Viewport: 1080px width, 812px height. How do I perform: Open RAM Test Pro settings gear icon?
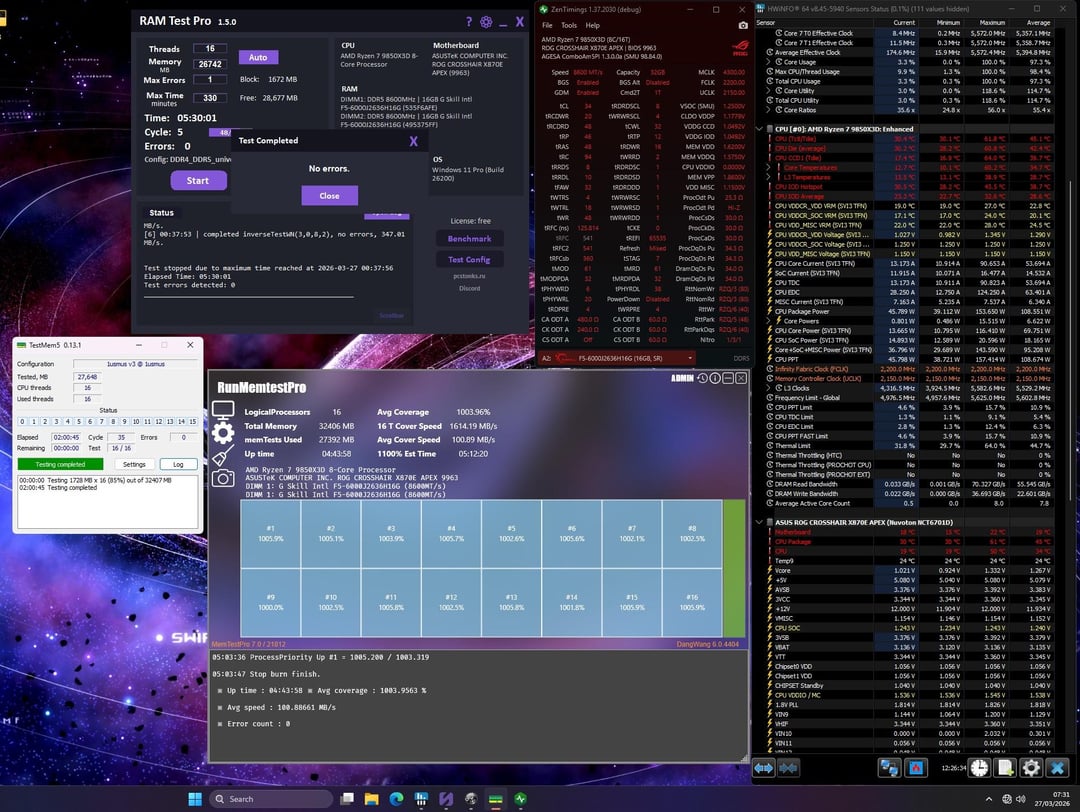[486, 22]
